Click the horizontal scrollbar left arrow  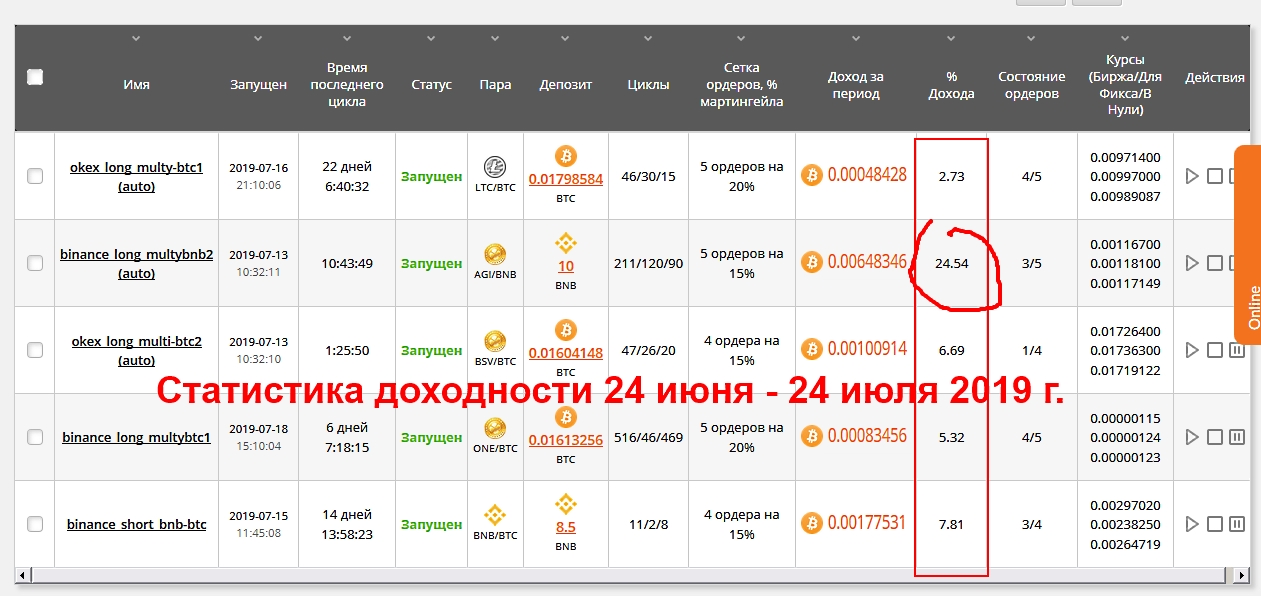tap(23, 576)
